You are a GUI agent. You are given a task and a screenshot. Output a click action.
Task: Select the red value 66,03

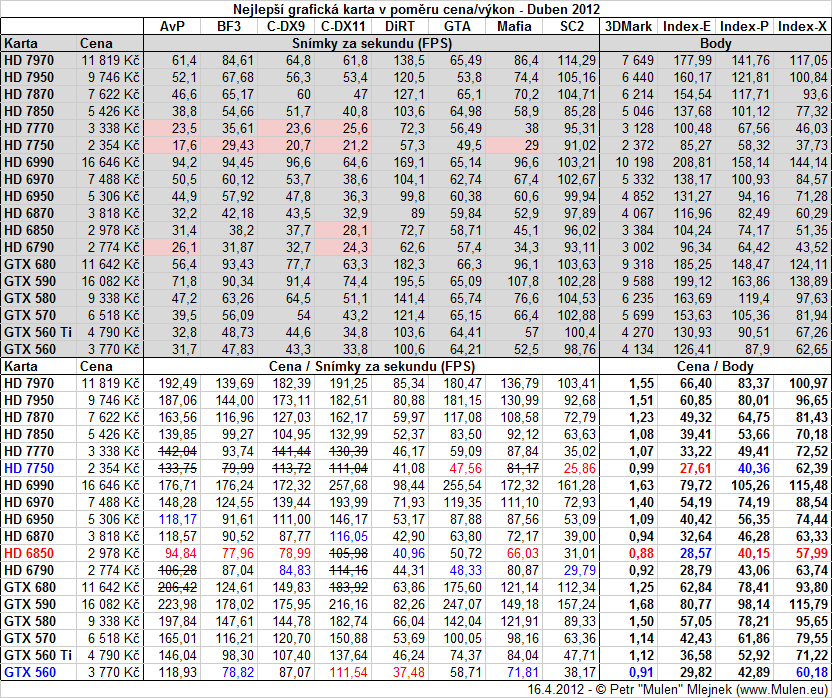[x=523, y=553]
